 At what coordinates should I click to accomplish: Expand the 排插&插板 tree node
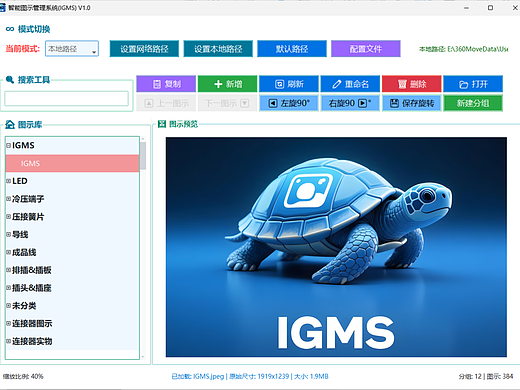point(8,270)
